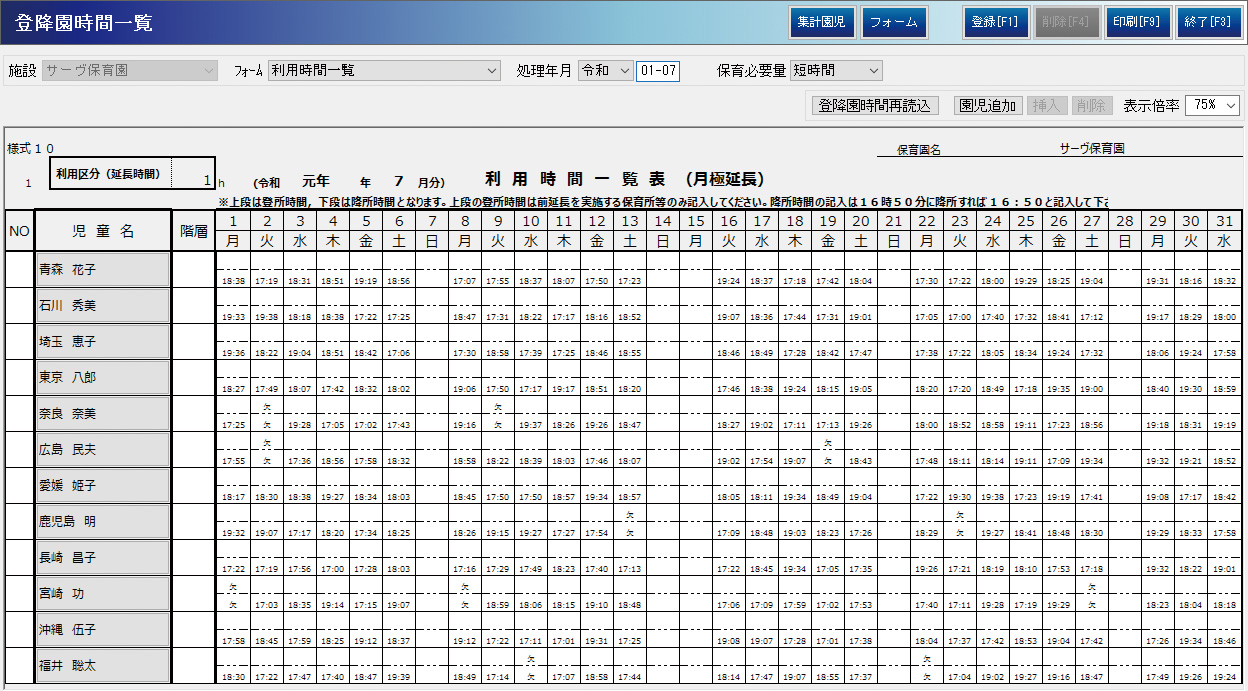
Task: Expand the 令和 era dropdown
Action: tap(605, 70)
